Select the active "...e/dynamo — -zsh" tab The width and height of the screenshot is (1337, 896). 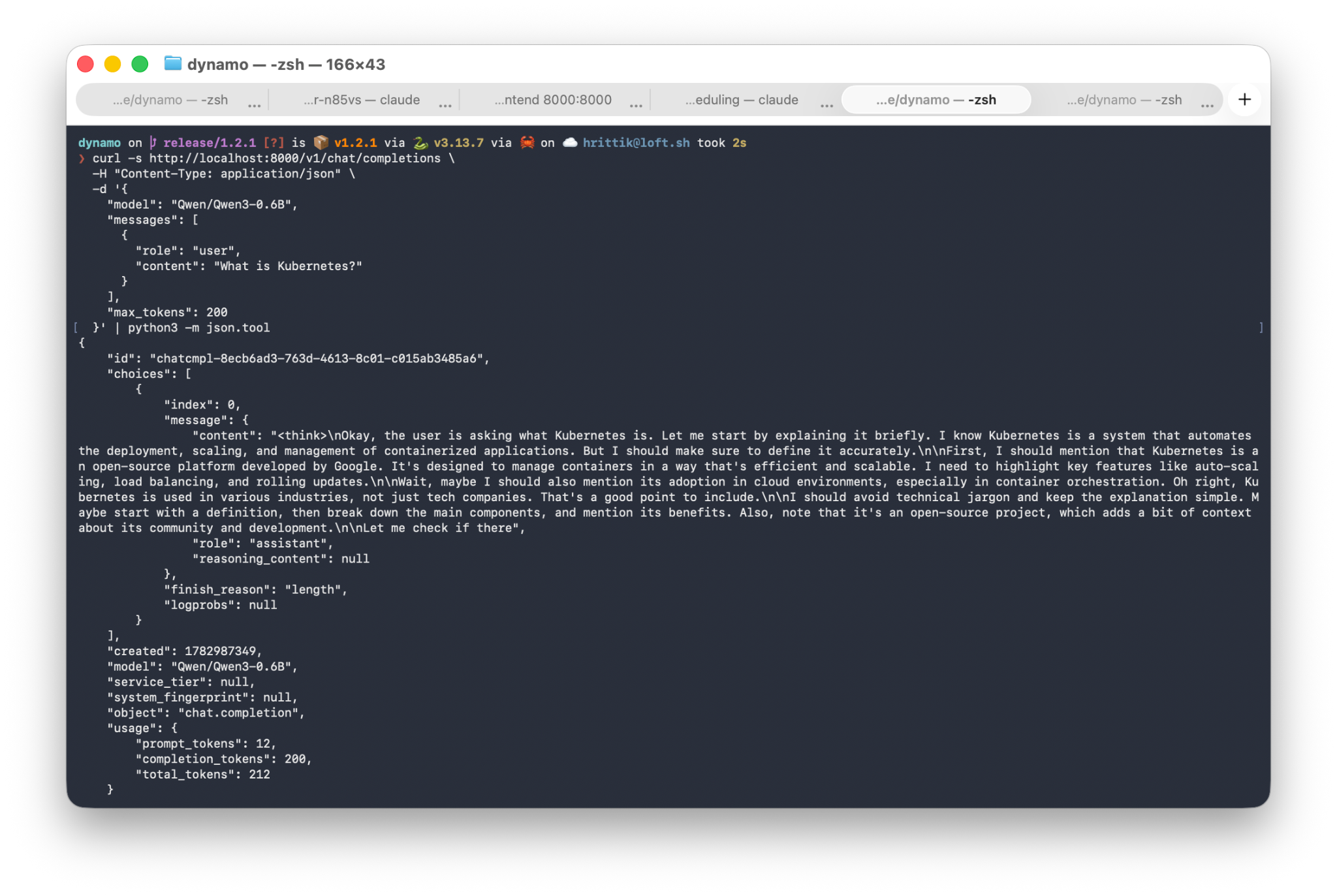pyautogui.click(x=936, y=100)
